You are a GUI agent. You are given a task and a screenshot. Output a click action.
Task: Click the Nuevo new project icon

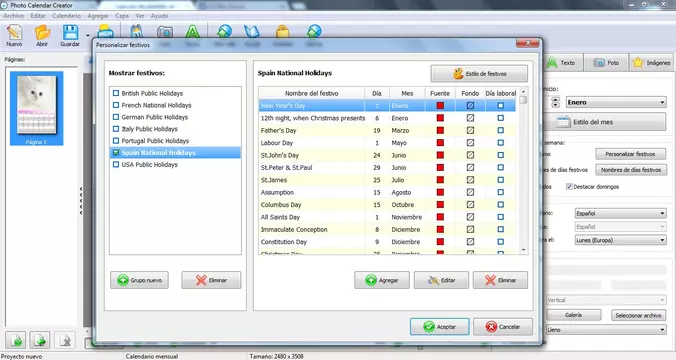[14, 35]
